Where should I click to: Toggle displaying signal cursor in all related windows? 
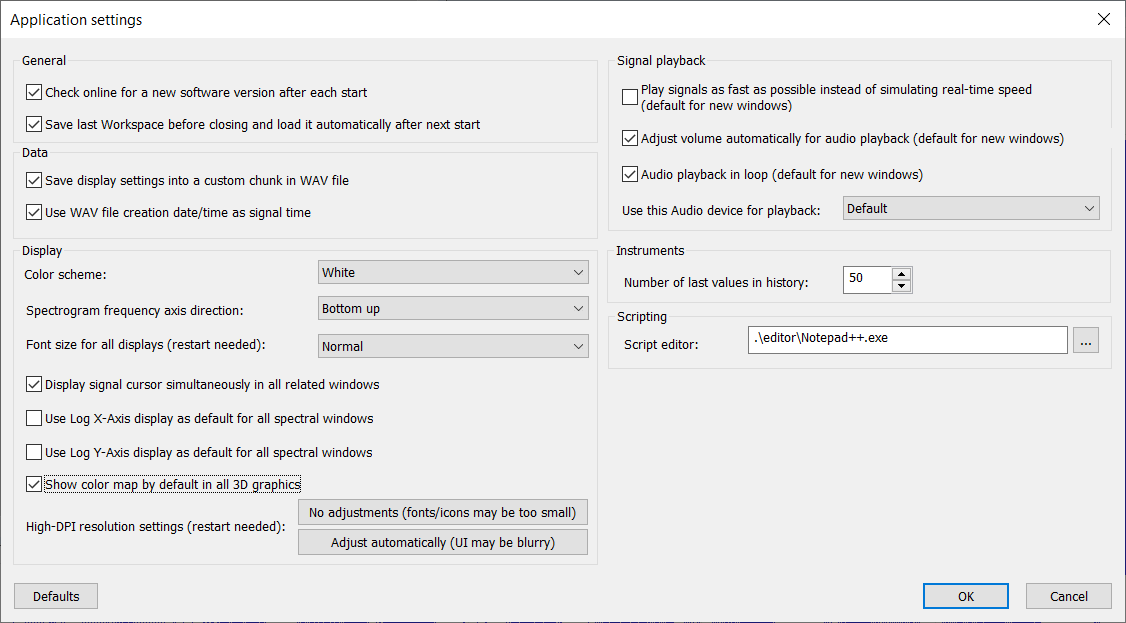(x=33, y=384)
